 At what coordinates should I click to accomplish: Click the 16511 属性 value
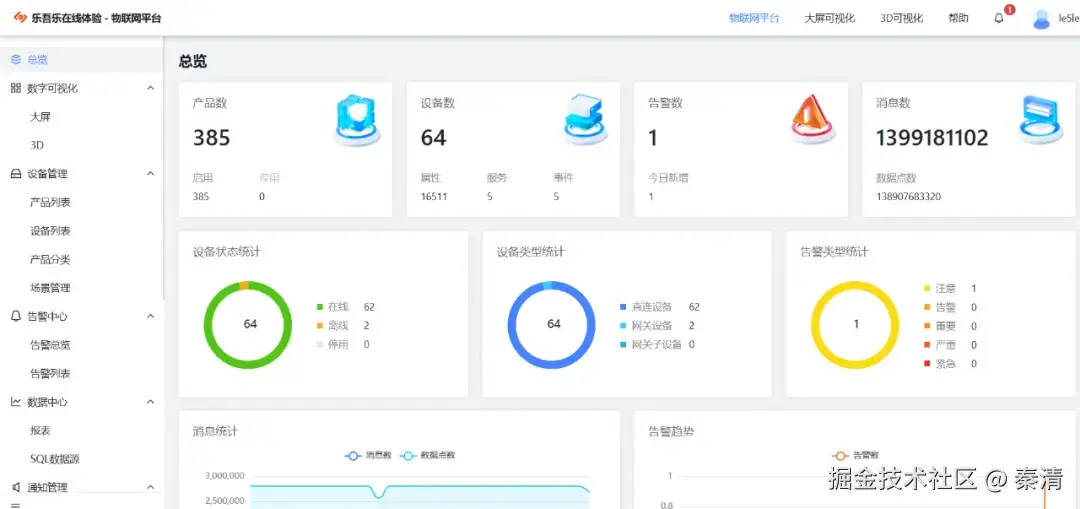pyautogui.click(x=434, y=196)
